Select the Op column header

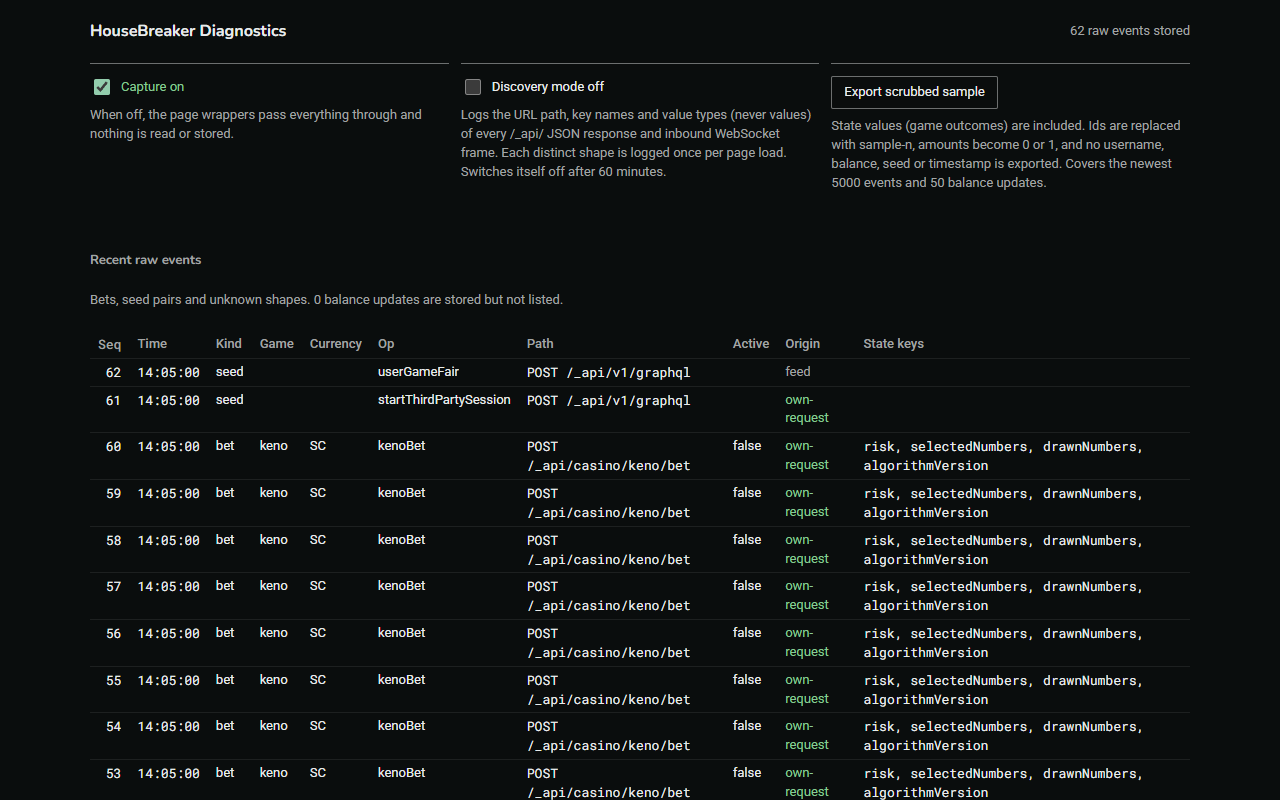[x=386, y=344]
